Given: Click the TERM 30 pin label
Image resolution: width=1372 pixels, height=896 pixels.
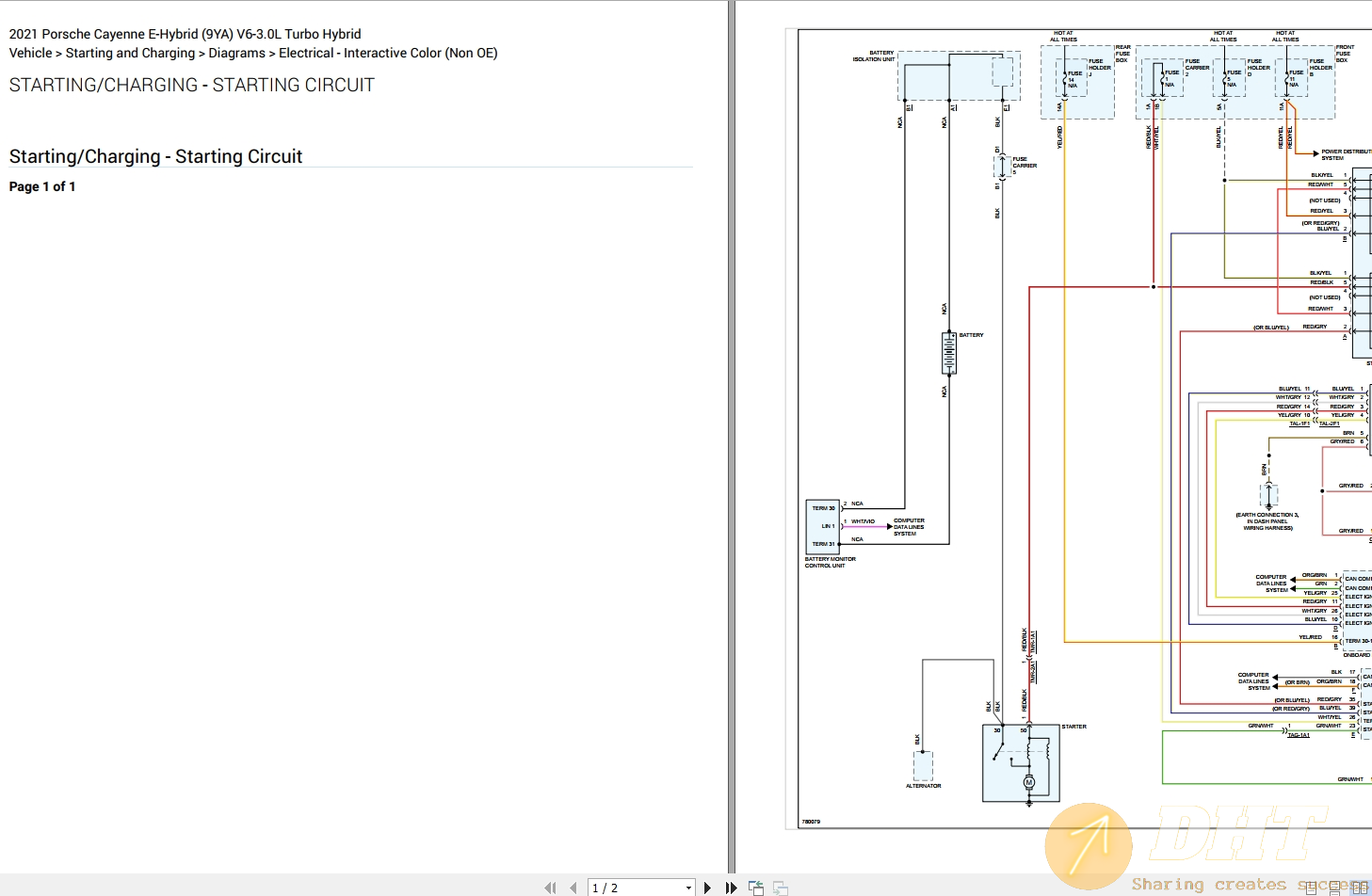Looking at the screenshot, I should [x=823, y=508].
